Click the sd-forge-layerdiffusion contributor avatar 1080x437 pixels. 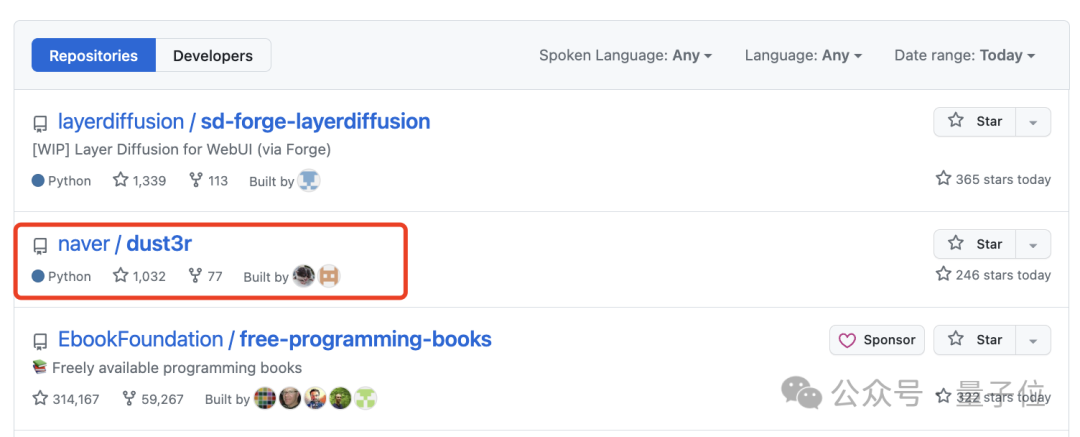tap(309, 181)
